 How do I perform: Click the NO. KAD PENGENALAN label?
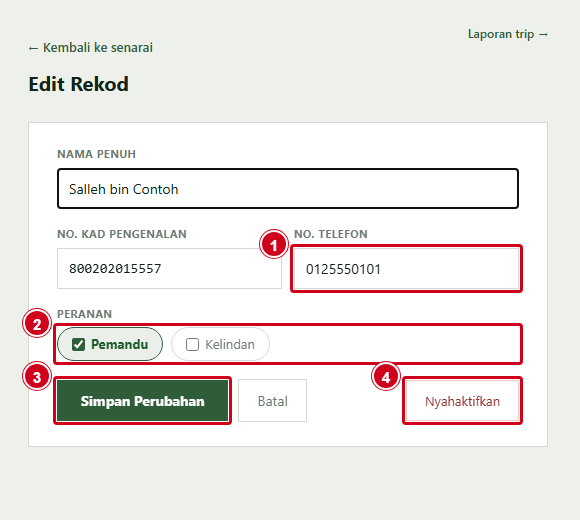[x=122, y=234]
